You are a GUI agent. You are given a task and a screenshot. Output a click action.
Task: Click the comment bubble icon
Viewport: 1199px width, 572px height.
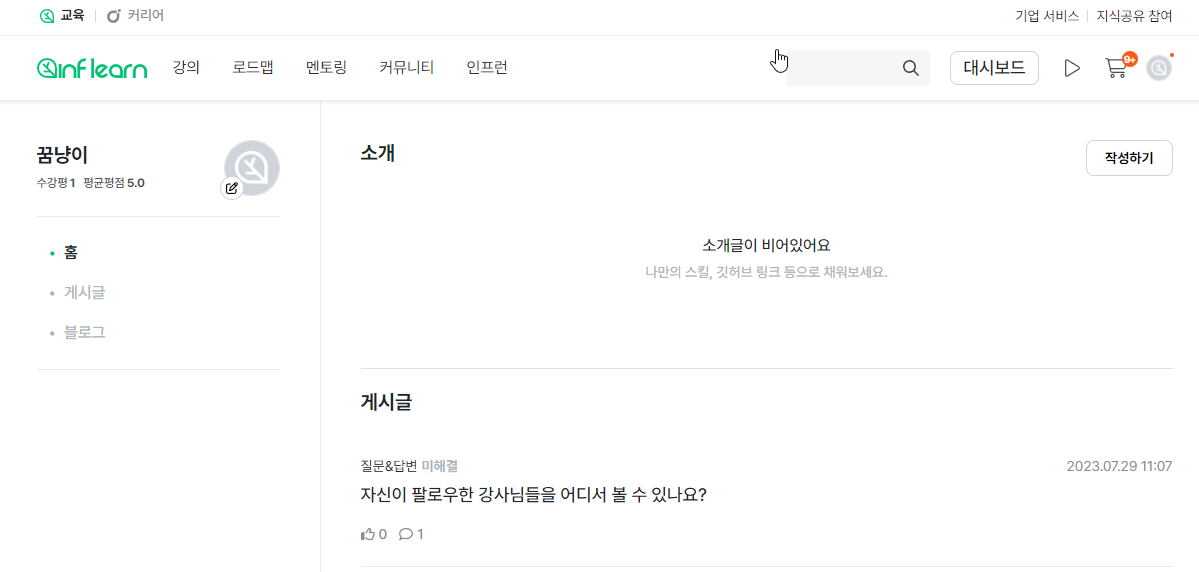405,534
